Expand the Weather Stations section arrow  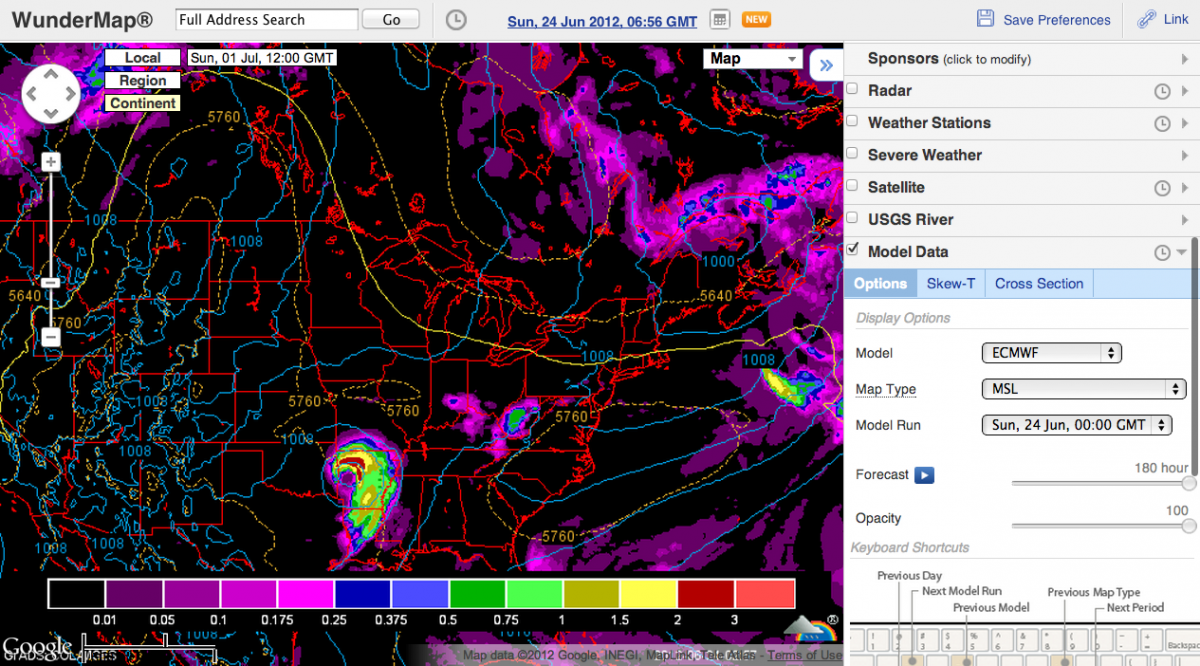click(x=1184, y=123)
